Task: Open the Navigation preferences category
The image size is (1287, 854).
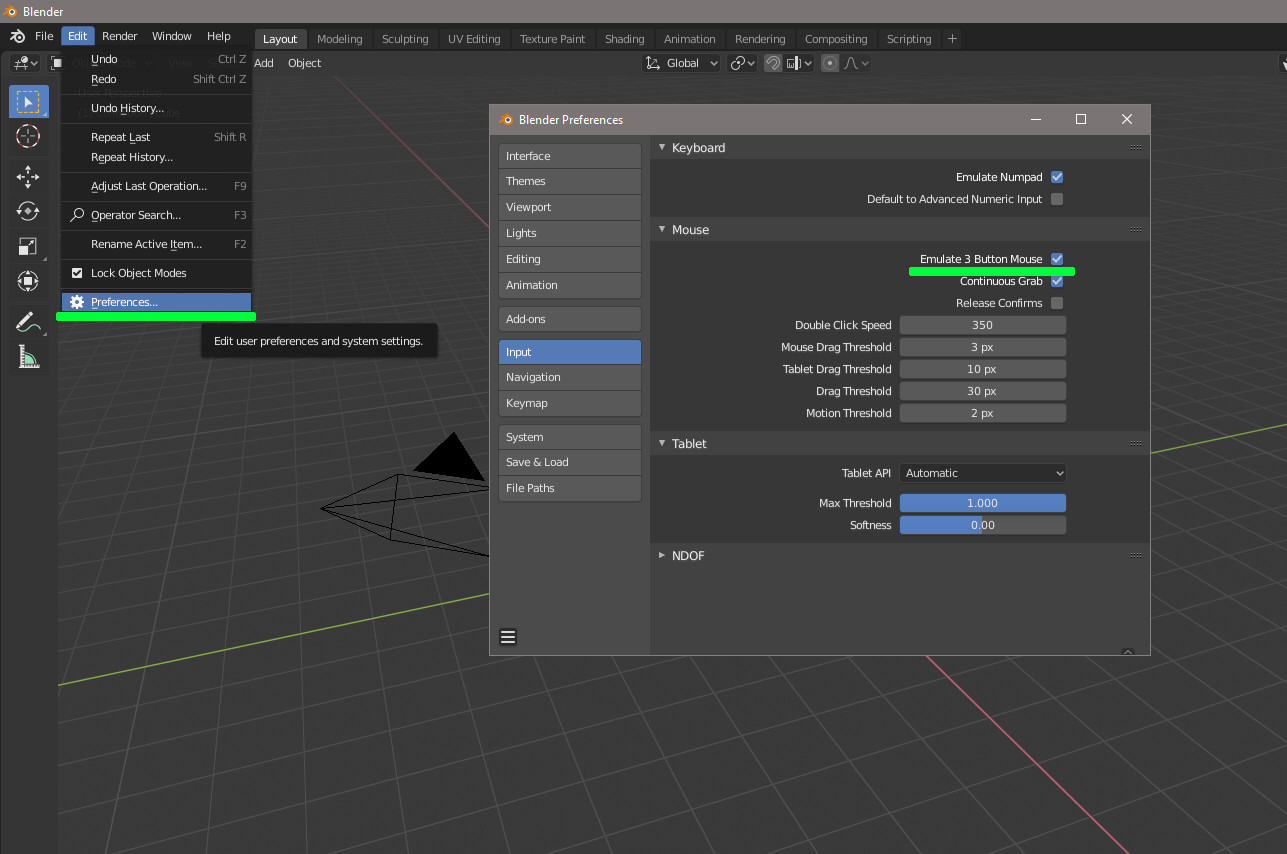Action: click(x=570, y=377)
